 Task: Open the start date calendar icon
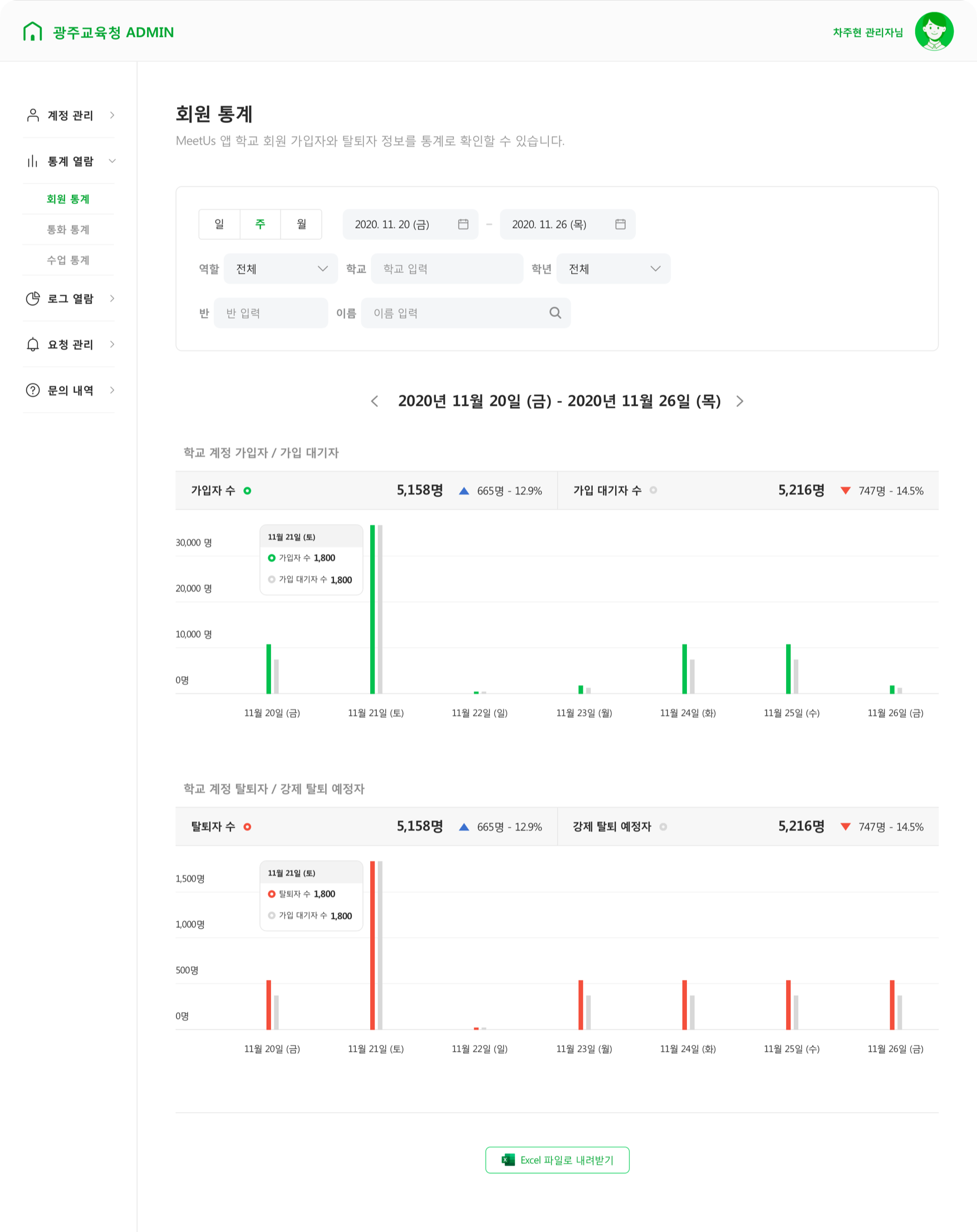tap(463, 224)
